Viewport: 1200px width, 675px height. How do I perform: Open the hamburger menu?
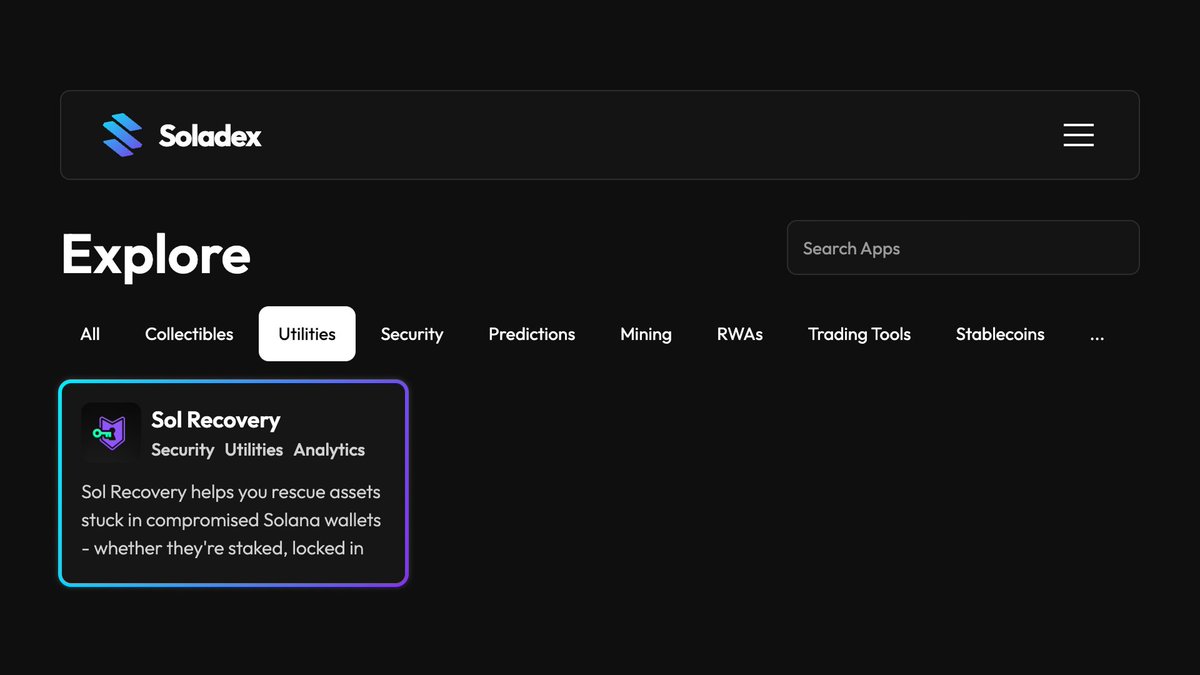1078,135
